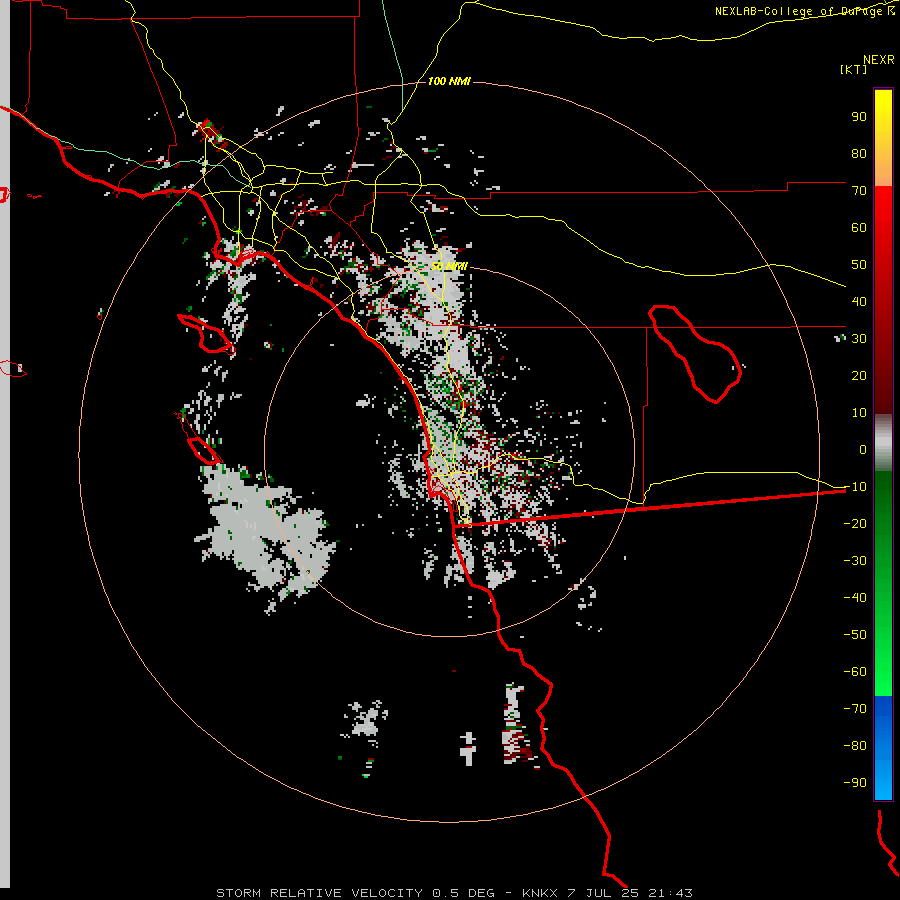
Task: Click the positive 40 scale label
Action: (859, 302)
